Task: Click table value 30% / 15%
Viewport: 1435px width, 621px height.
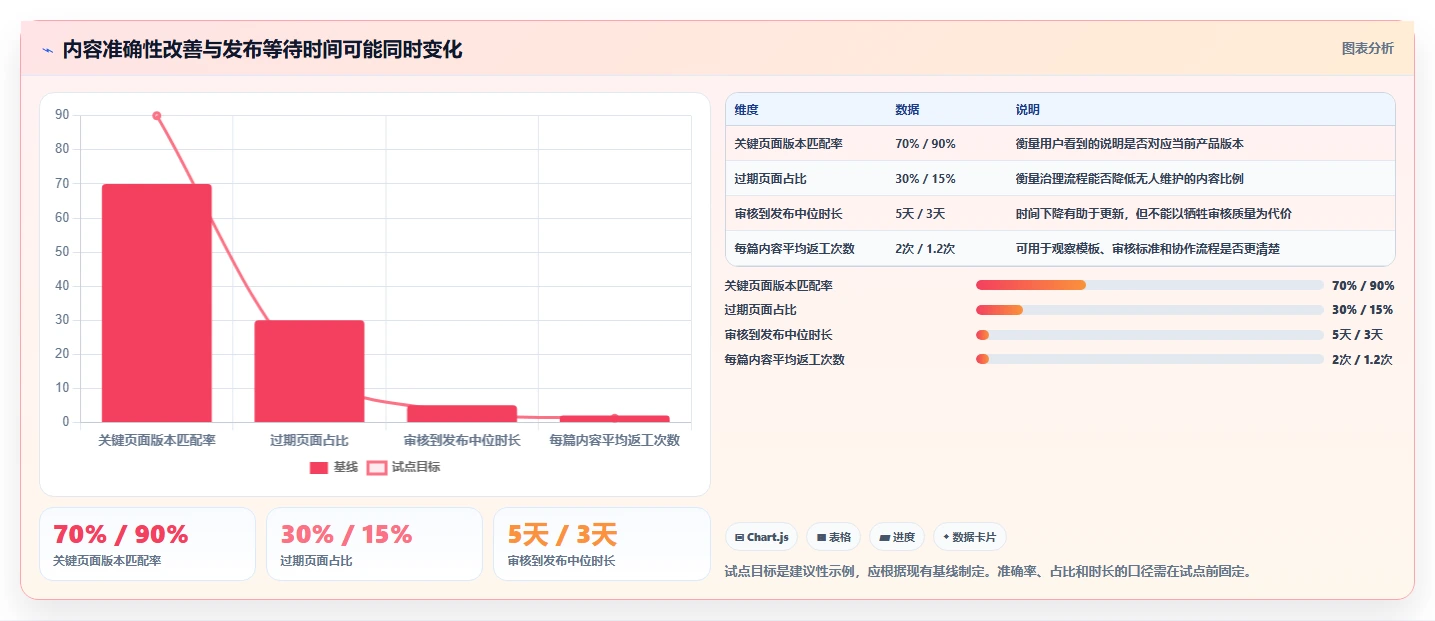Action: 925,179
